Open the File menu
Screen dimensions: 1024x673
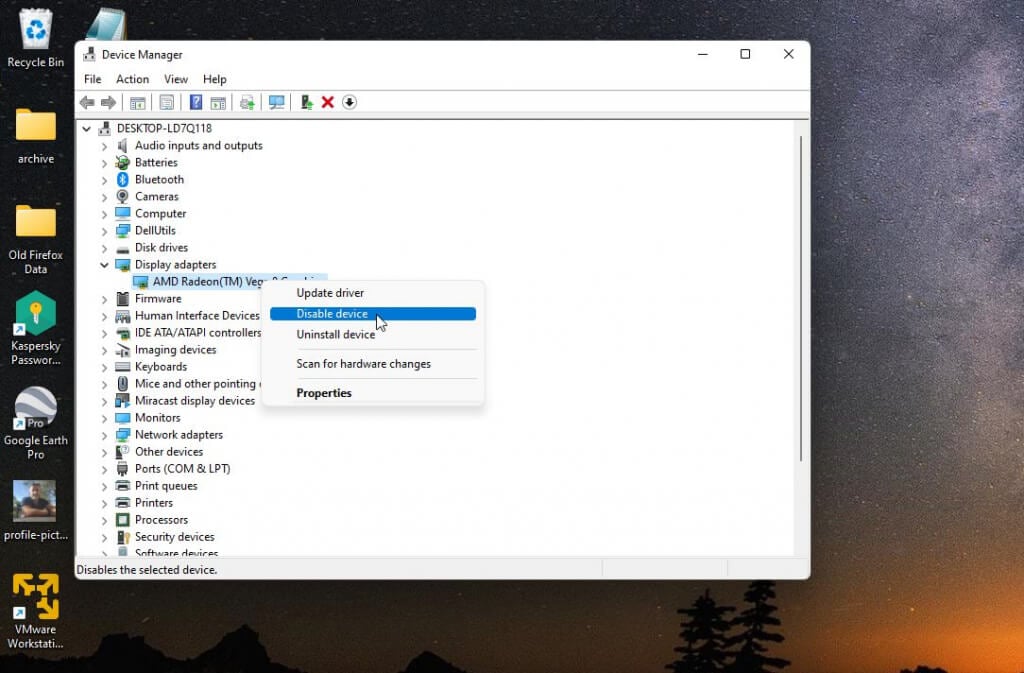(x=93, y=79)
